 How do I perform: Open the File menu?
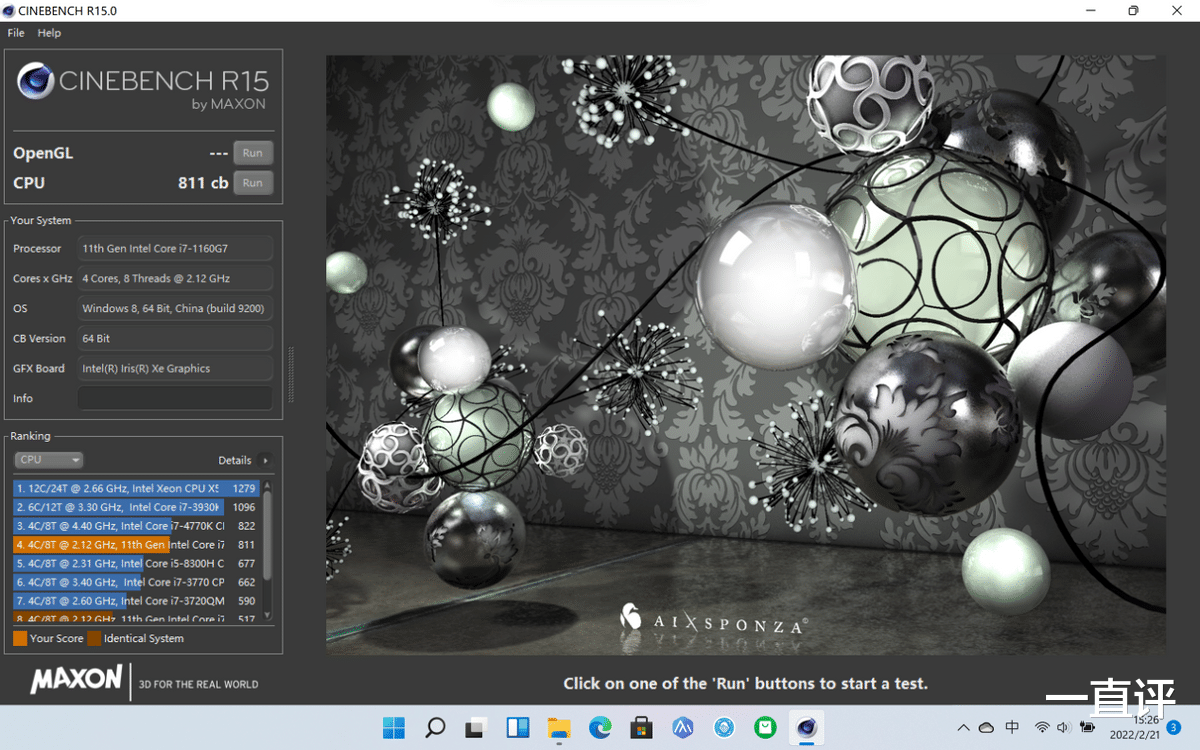coord(16,33)
